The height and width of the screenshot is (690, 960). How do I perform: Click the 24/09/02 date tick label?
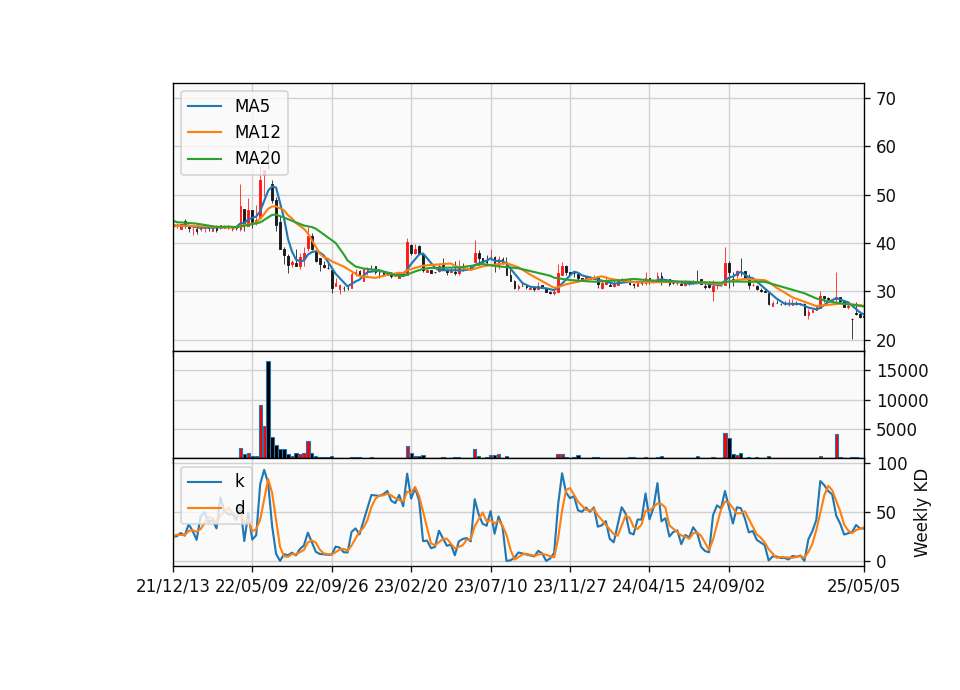pyautogui.click(x=729, y=586)
